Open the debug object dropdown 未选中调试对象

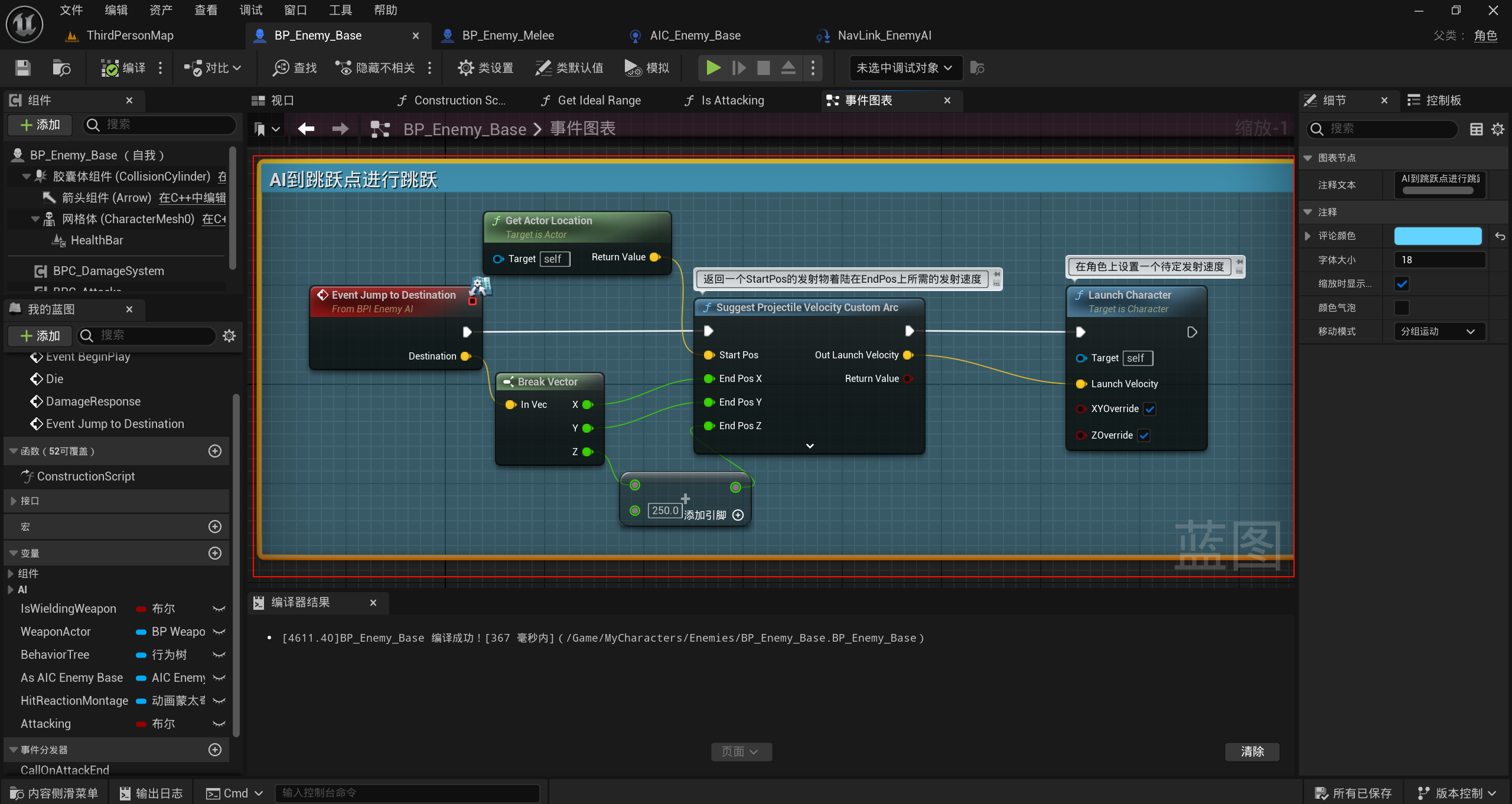904,68
